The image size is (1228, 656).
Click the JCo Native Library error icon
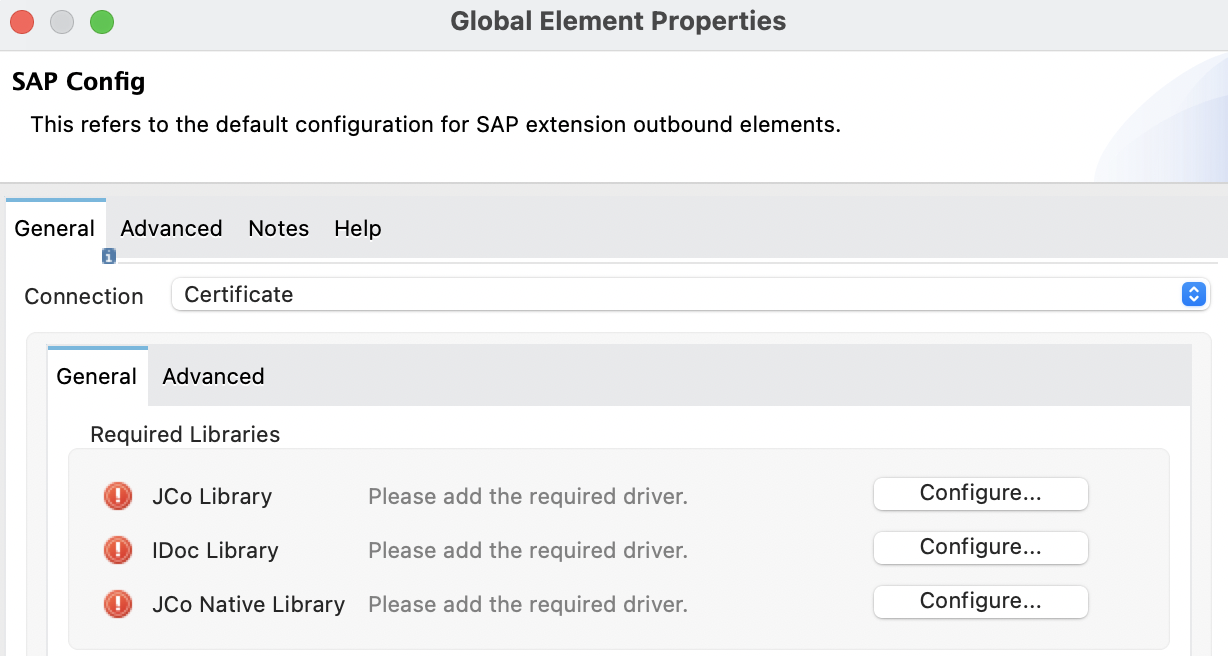point(117,603)
